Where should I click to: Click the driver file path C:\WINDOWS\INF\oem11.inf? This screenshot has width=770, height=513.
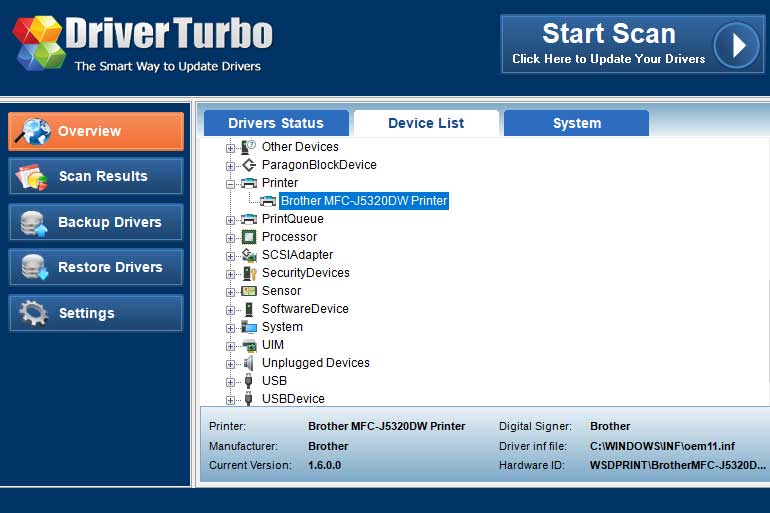[662, 446]
